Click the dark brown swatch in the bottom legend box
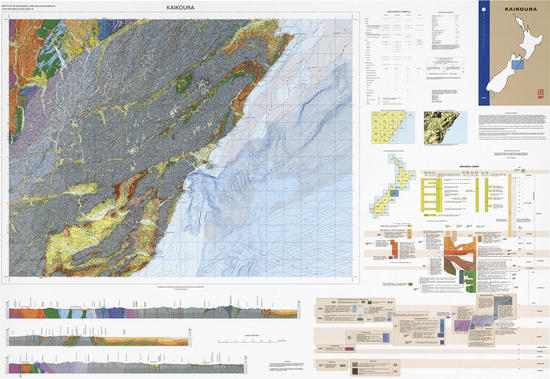Viewport: 550px width, 379px height. pyautogui.click(x=355, y=371)
